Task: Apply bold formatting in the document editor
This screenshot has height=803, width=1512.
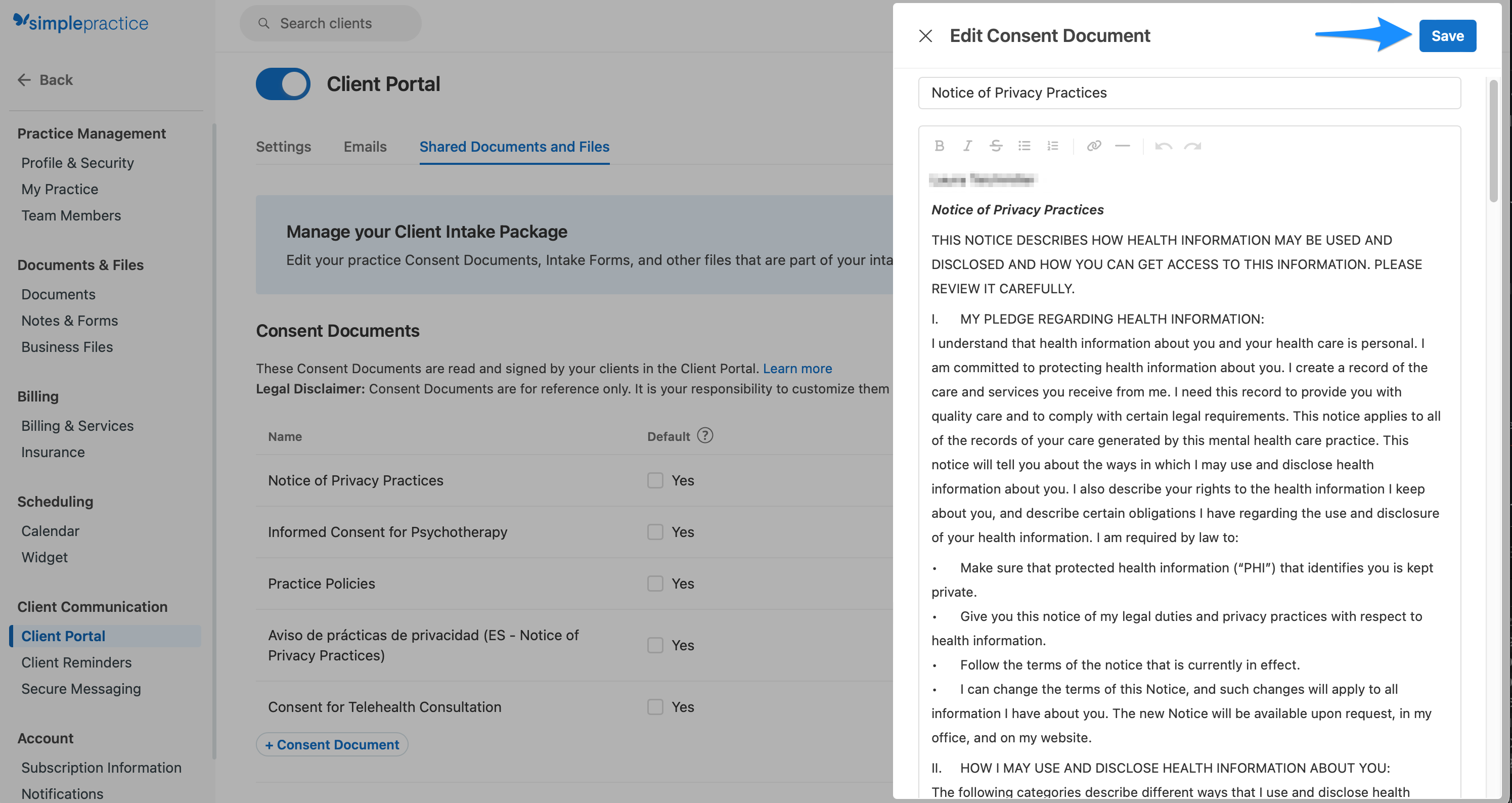Action: pyautogui.click(x=940, y=146)
